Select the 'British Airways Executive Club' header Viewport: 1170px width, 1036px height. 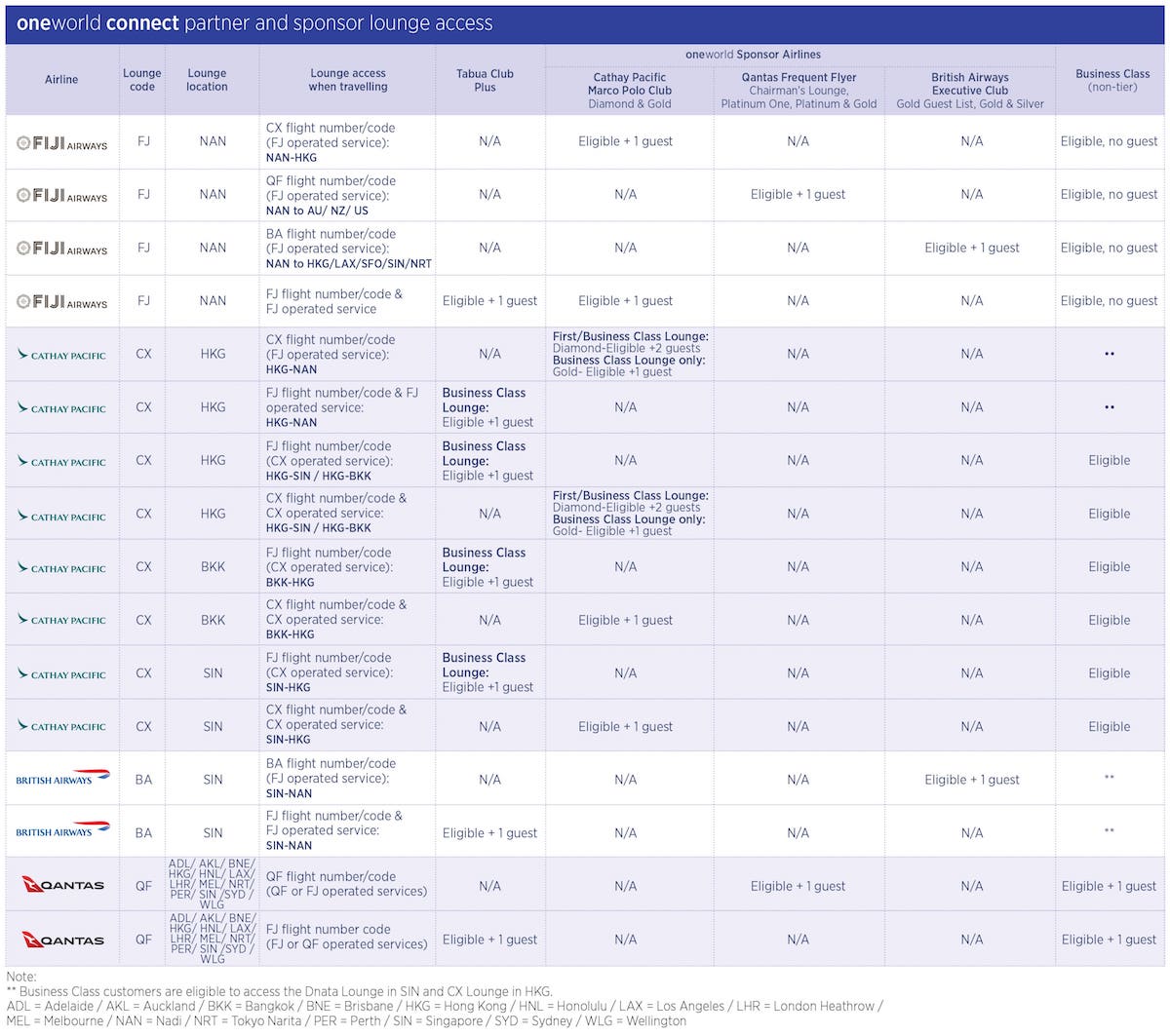(970, 91)
